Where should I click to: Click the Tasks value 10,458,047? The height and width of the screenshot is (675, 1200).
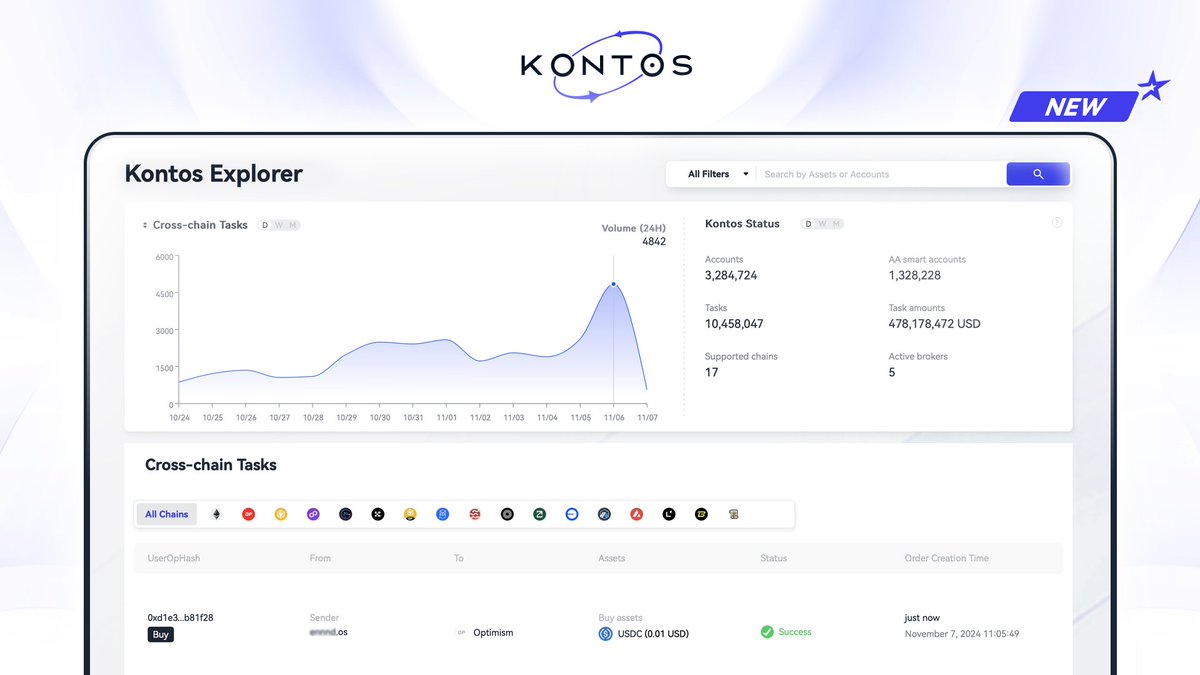coord(734,324)
